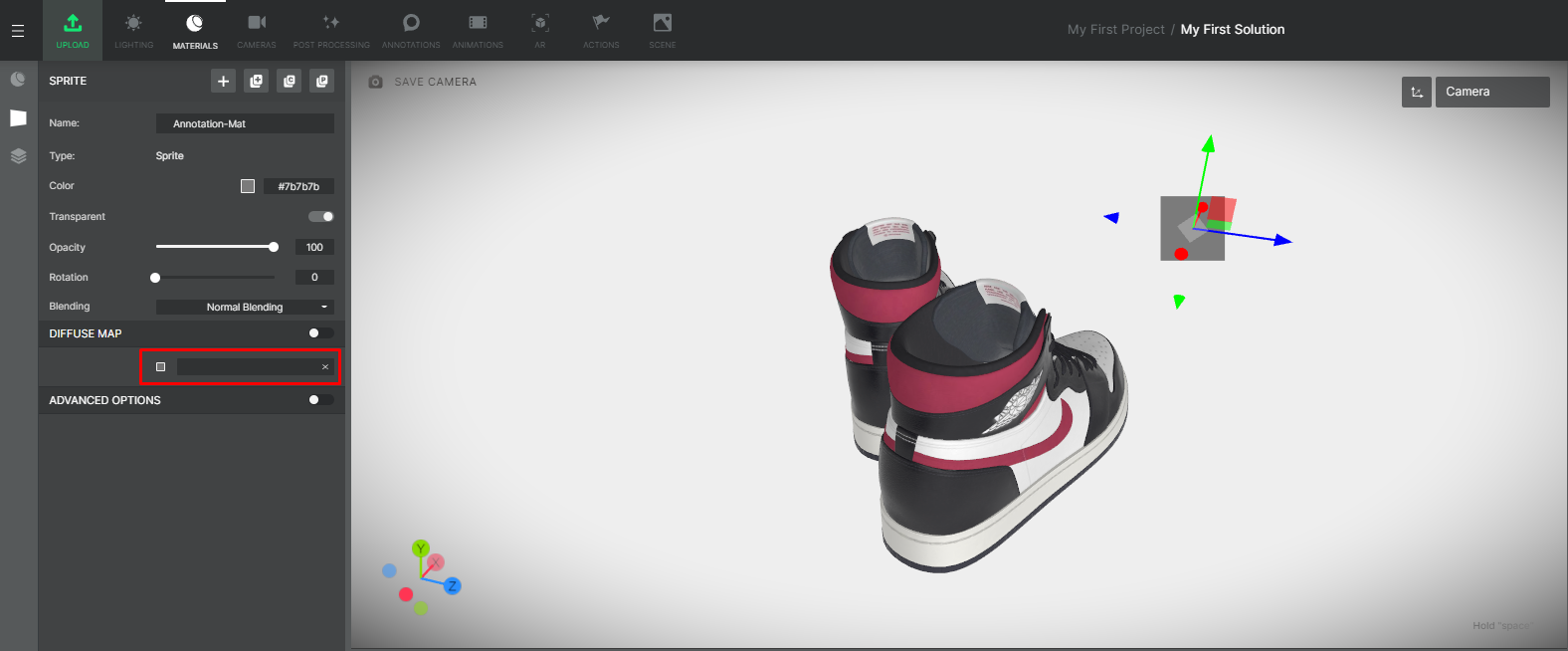Click the Upload button
The width and height of the screenshot is (1568, 651).
[73, 31]
